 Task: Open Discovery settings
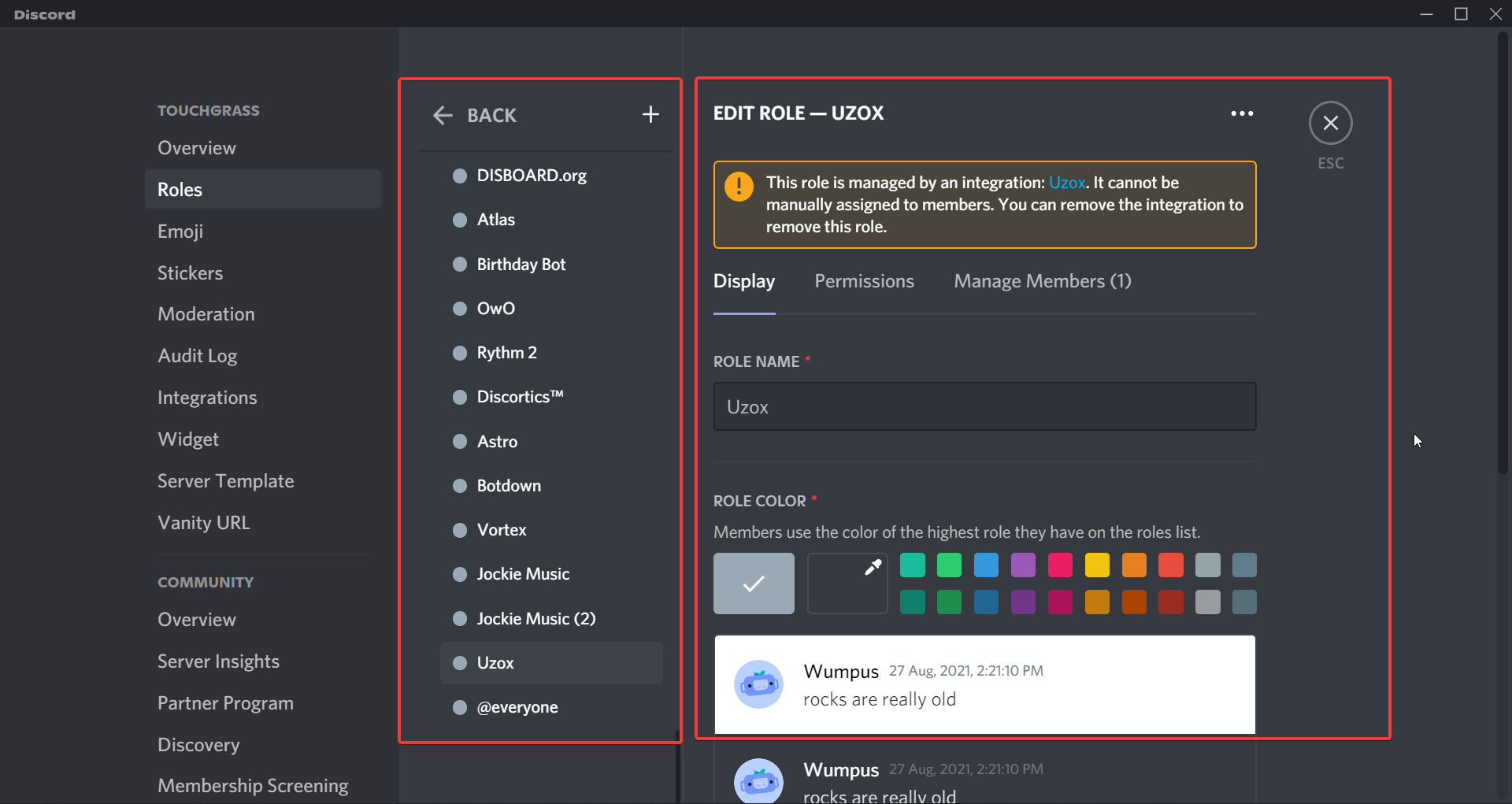tap(263, 745)
